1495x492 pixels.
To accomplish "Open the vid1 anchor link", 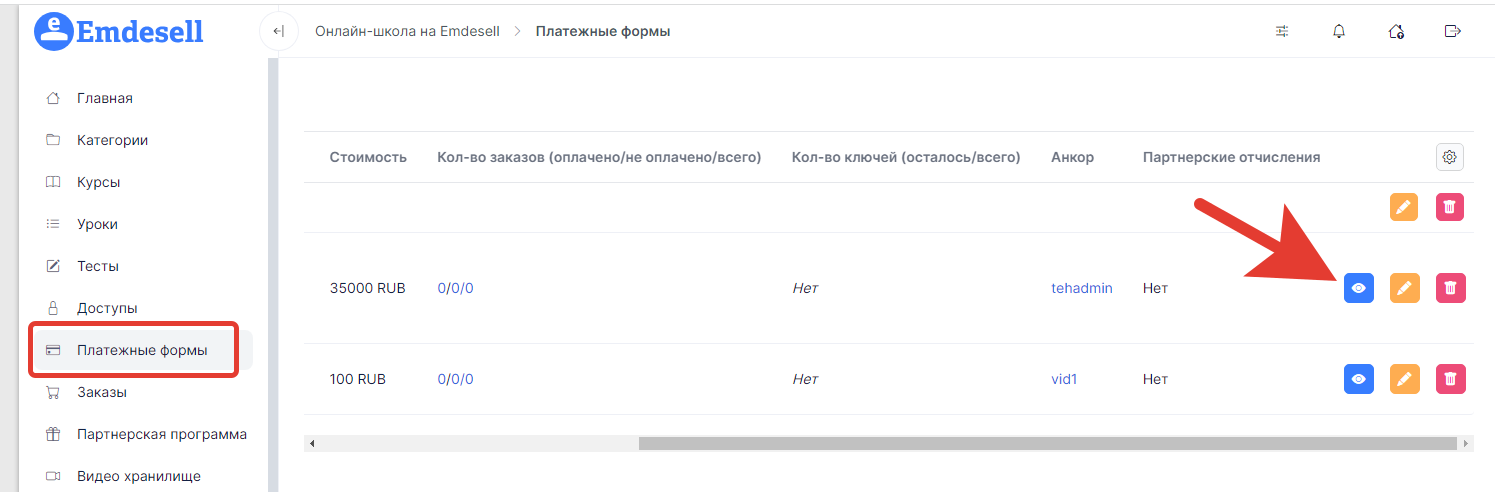I will (1065, 379).
